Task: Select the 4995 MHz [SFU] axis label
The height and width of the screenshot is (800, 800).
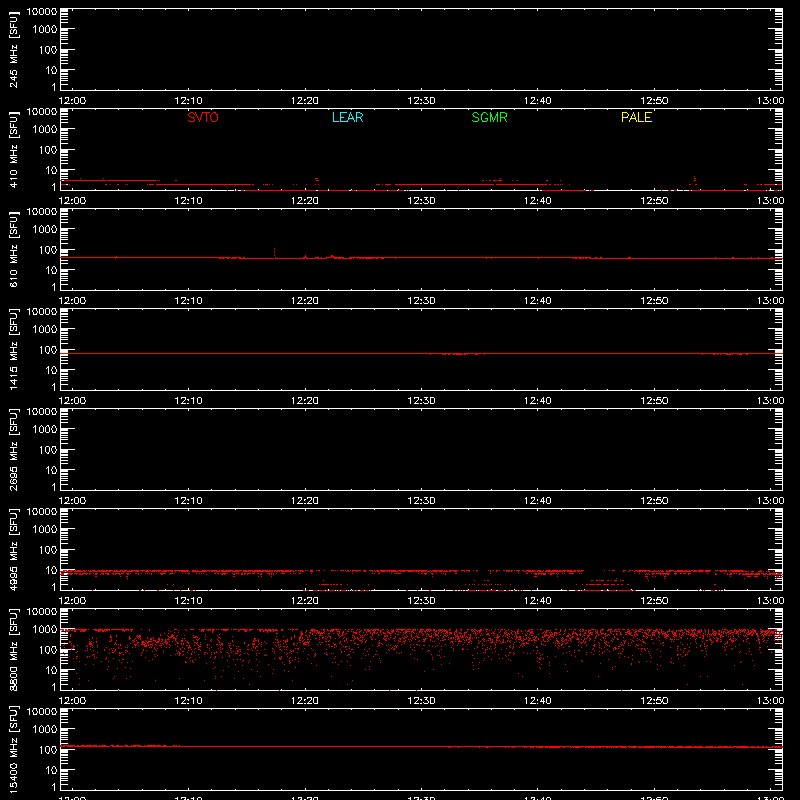Action: (13, 549)
